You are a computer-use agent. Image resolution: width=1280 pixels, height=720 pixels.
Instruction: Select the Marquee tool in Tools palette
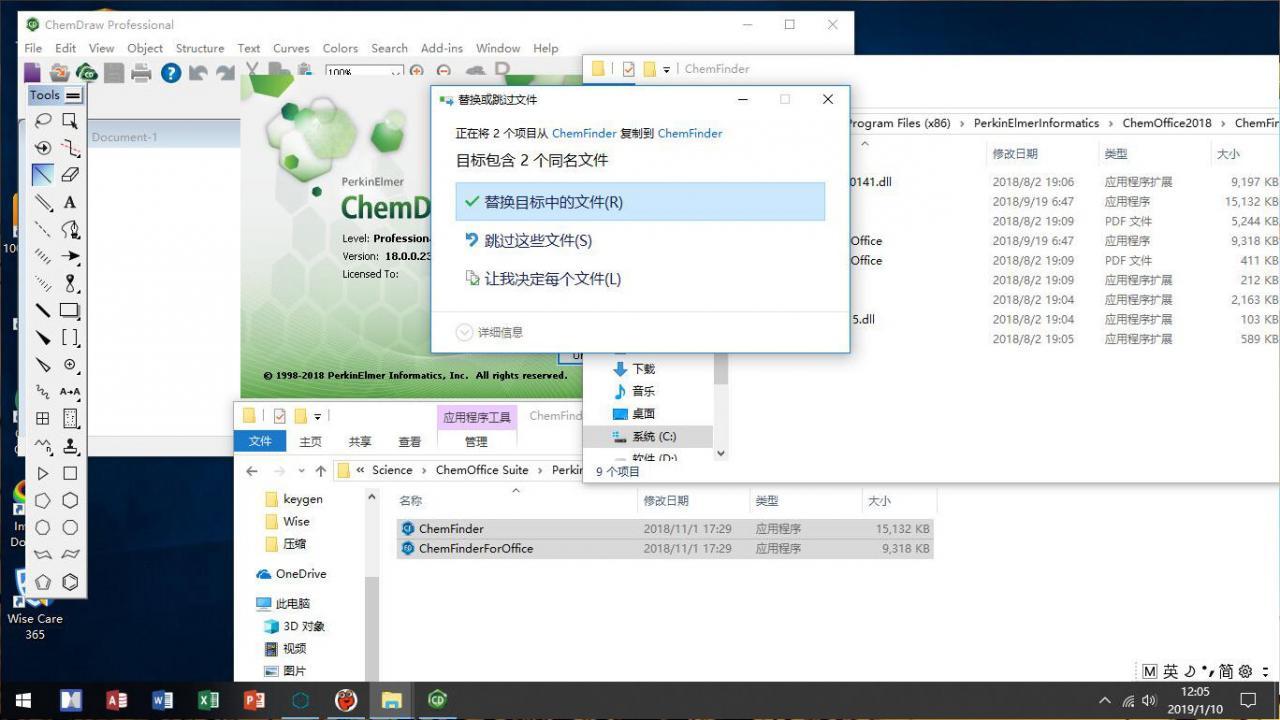(70, 121)
